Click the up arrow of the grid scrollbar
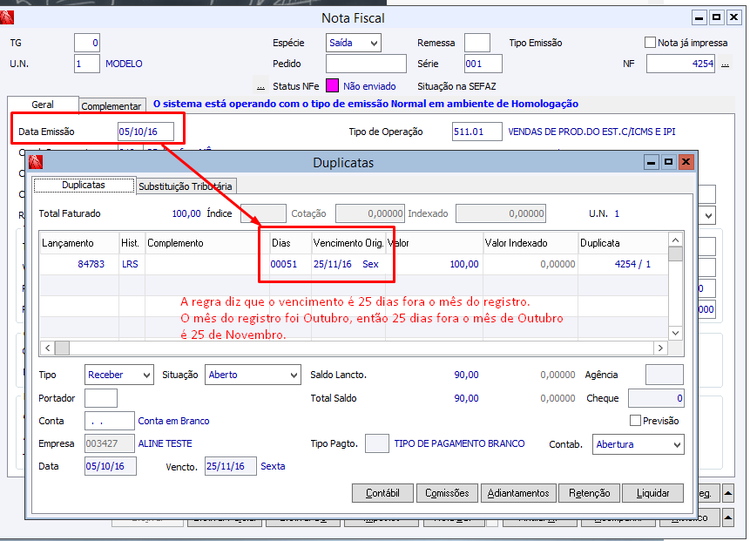The image size is (750, 541). point(675,240)
